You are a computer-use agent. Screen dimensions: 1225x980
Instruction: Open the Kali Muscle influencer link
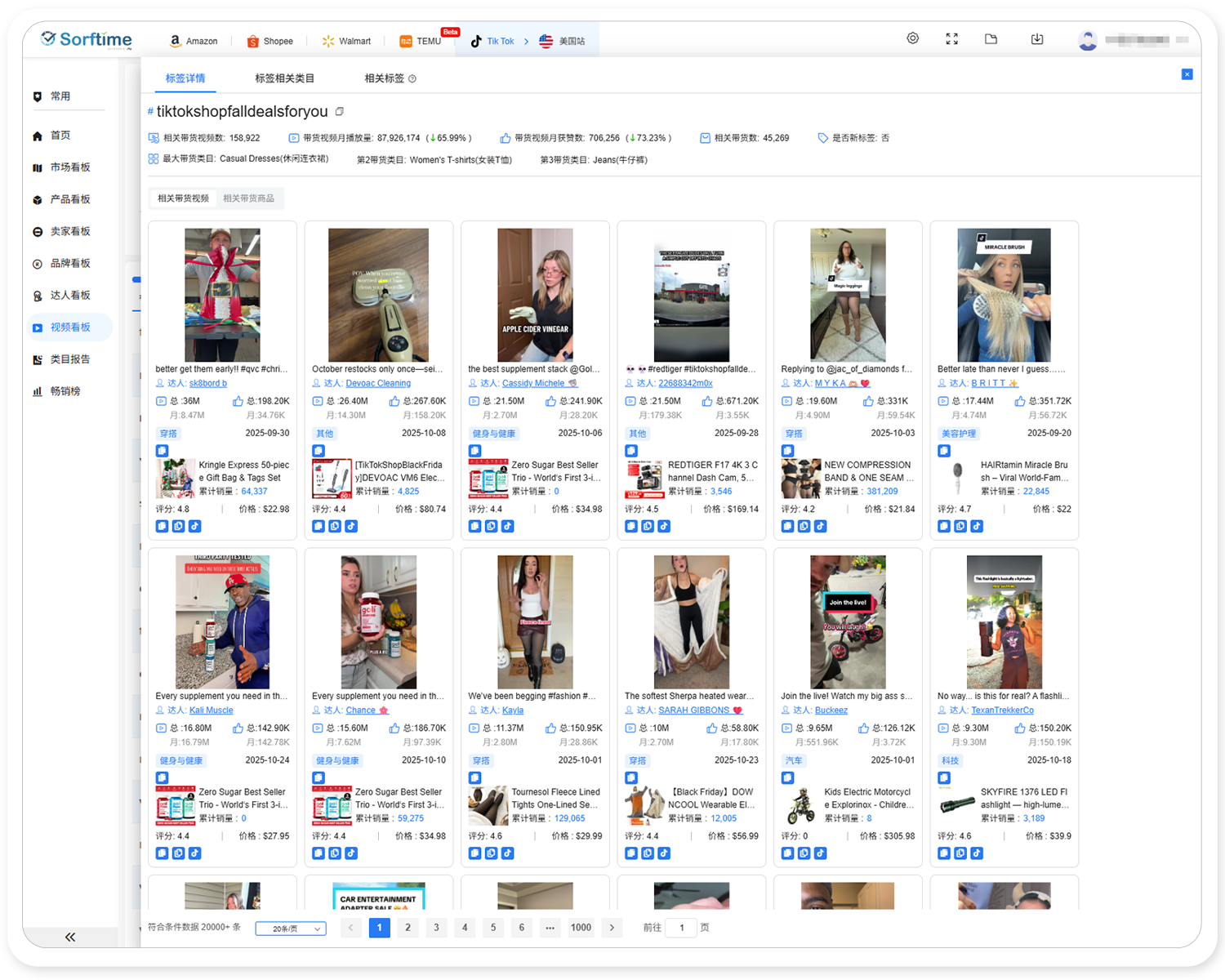coord(211,710)
